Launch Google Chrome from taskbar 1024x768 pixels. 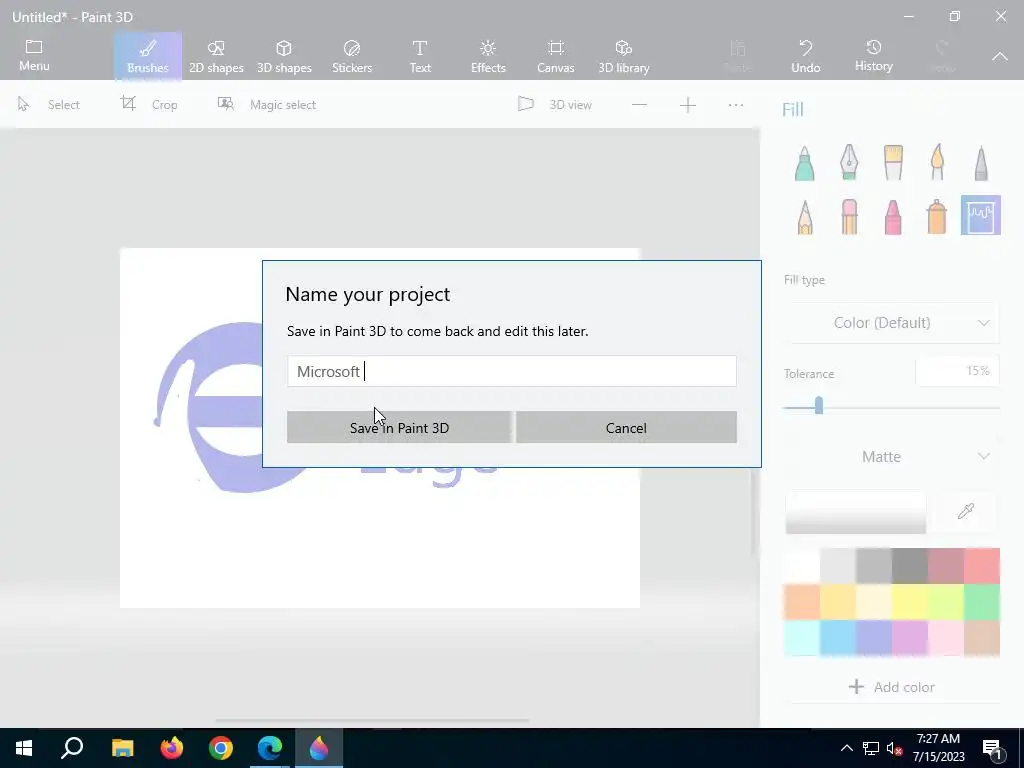pos(221,748)
